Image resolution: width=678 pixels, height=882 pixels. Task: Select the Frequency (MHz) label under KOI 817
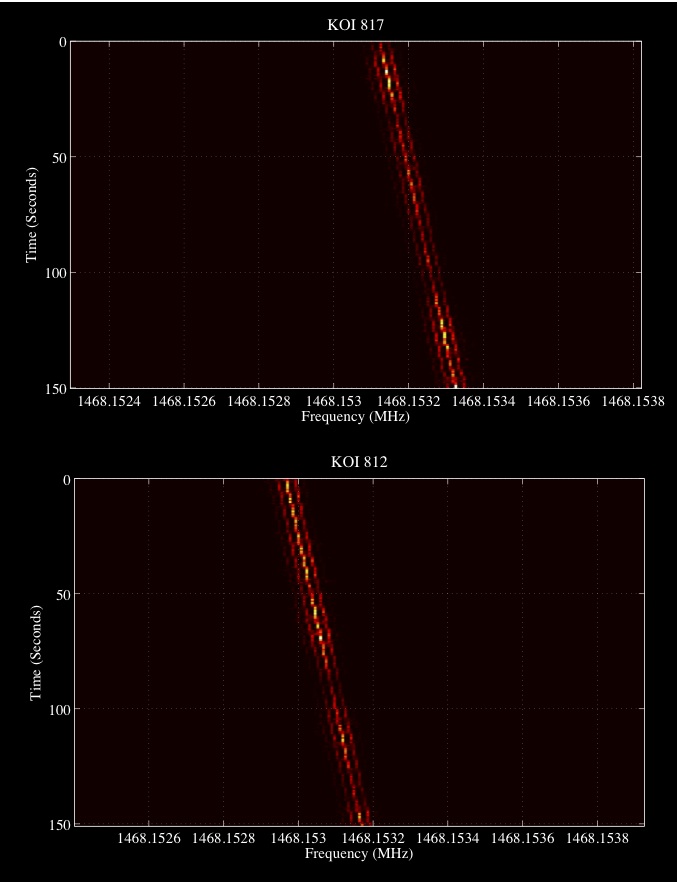tap(355, 416)
